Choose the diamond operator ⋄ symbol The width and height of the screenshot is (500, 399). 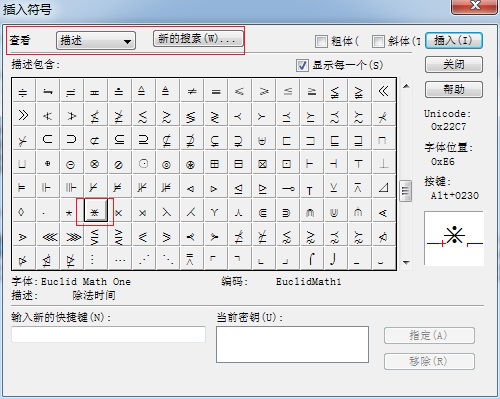click(22, 212)
